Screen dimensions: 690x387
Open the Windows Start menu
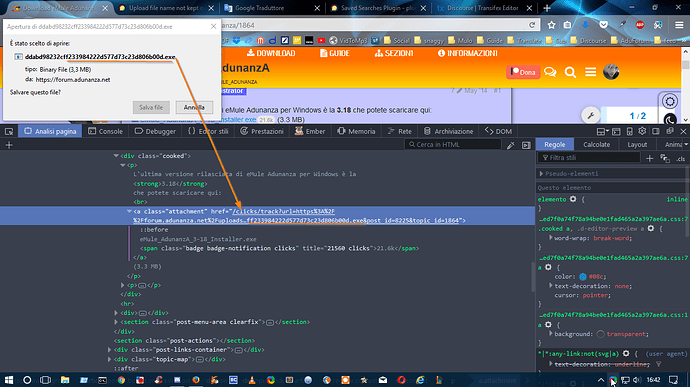coord(9,380)
